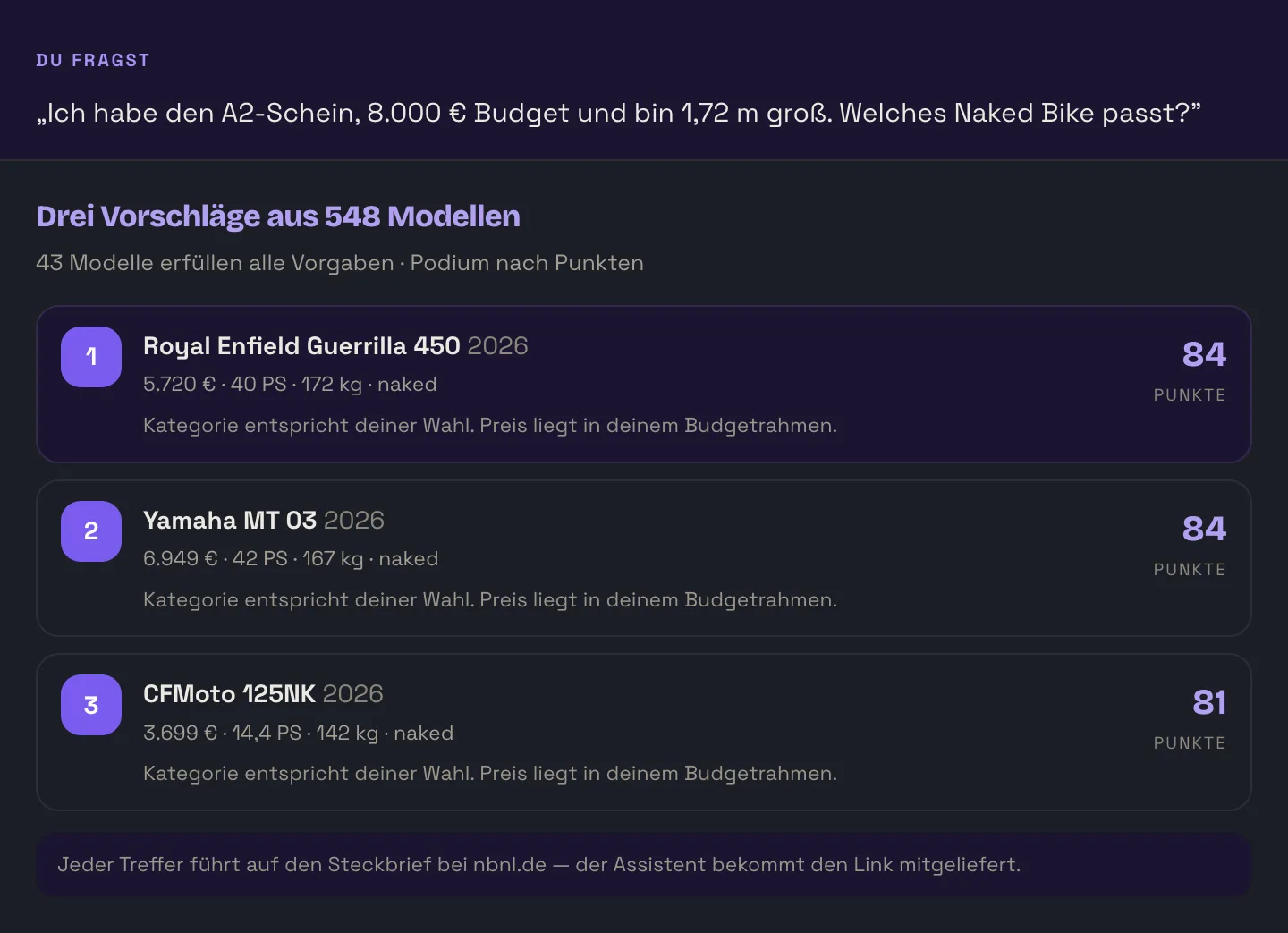Click the purple rank 2 badge
The width and height of the screenshot is (1288, 933).
click(91, 531)
